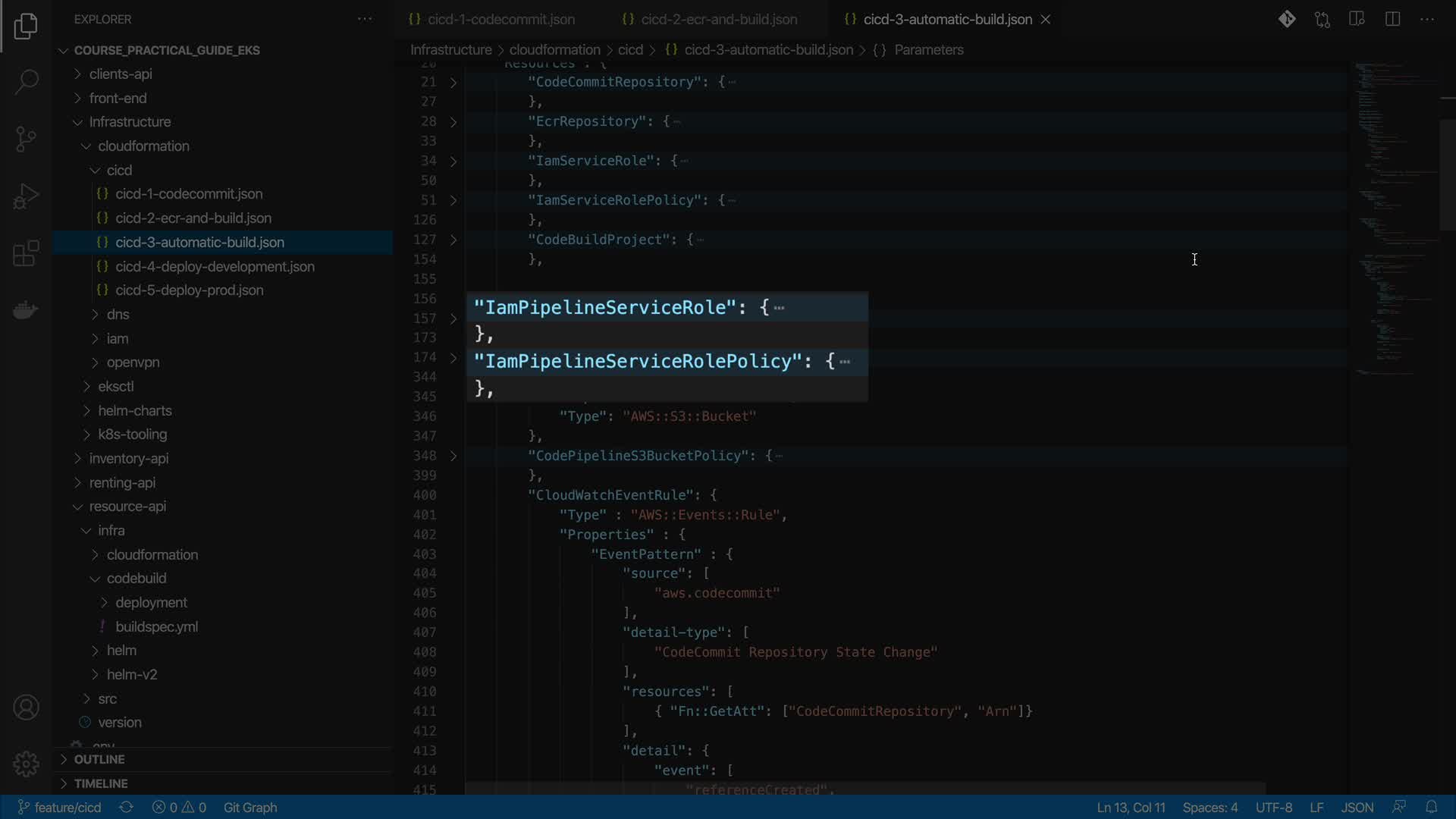
Task: Open cicd-4-deploy-development.json in explorer
Action: (x=215, y=266)
